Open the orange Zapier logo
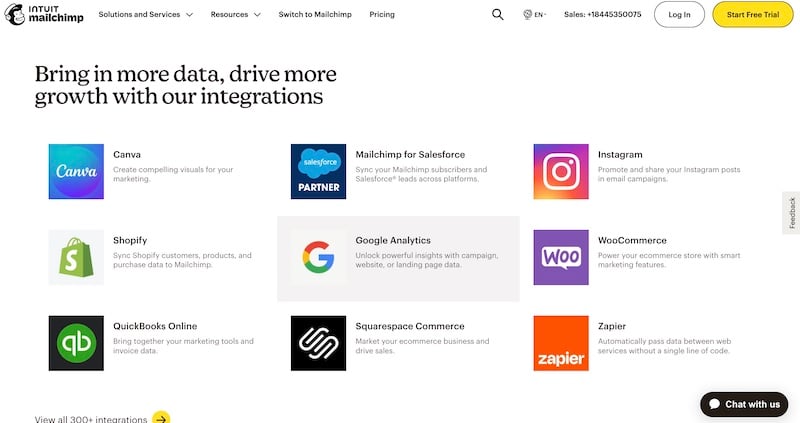Viewport: 800px width, 423px height. click(561, 343)
